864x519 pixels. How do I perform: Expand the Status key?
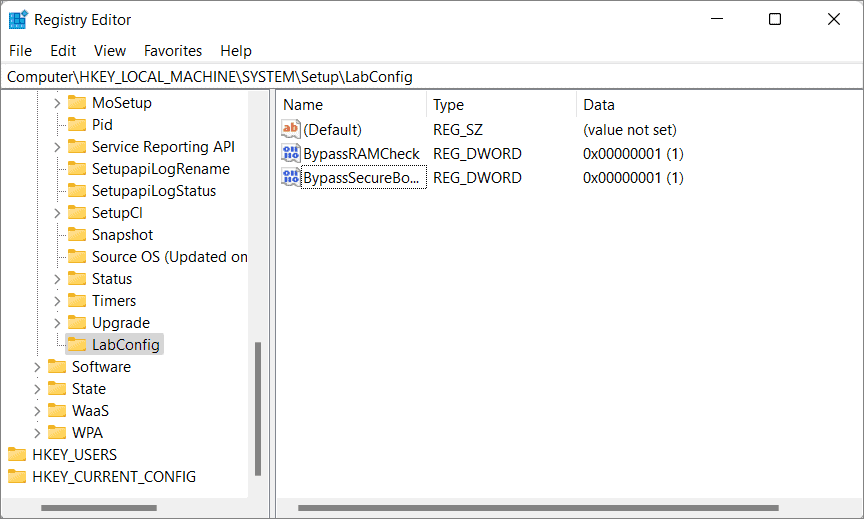(57, 279)
